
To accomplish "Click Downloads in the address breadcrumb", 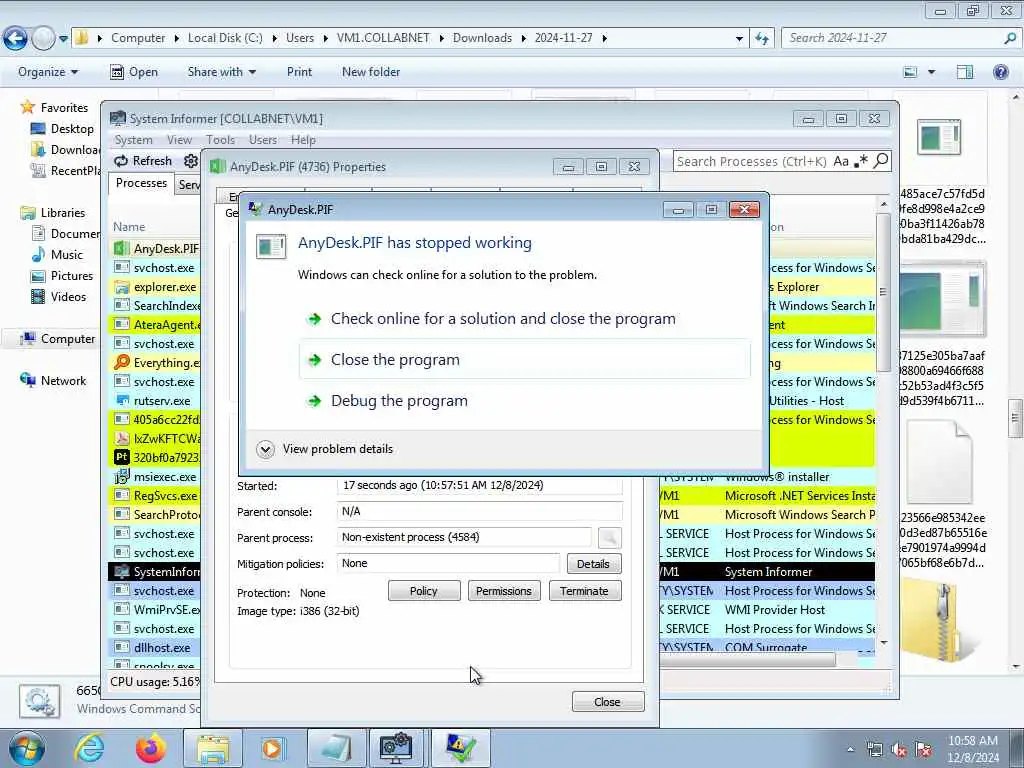I will click(x=482, y=38).
